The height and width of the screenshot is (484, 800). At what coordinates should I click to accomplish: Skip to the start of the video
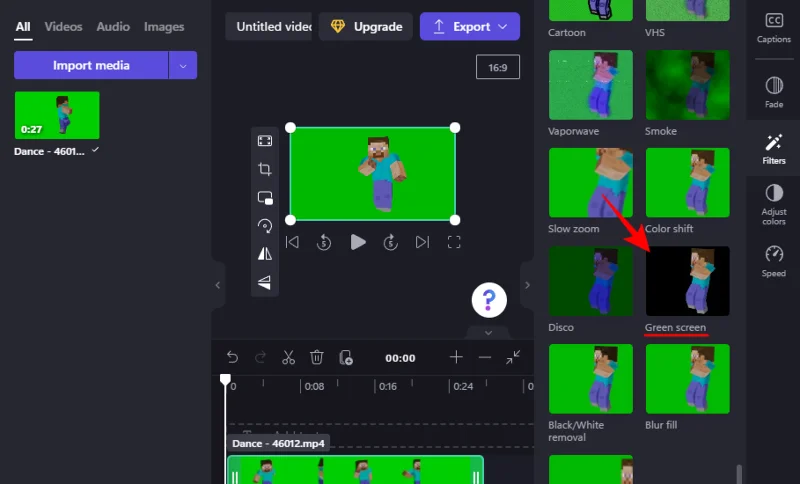pyautogui.click(x=292, y=242)
